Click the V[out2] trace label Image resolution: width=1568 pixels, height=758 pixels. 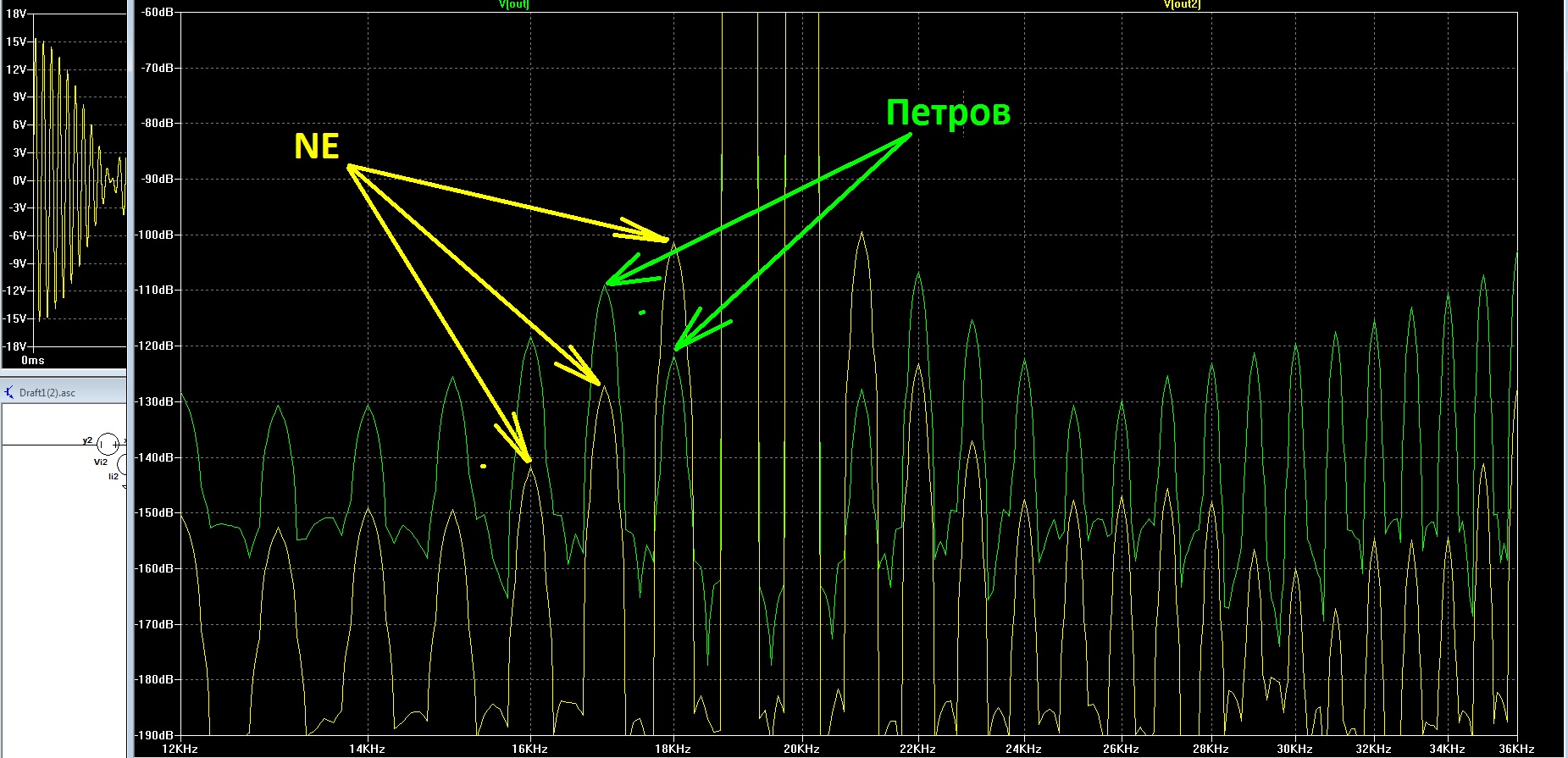(x=1182, y=4)
